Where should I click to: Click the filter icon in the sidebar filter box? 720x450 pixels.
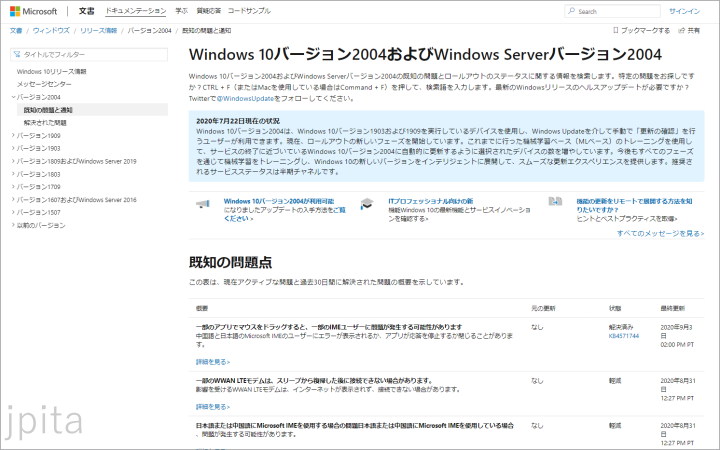(18, 53)
